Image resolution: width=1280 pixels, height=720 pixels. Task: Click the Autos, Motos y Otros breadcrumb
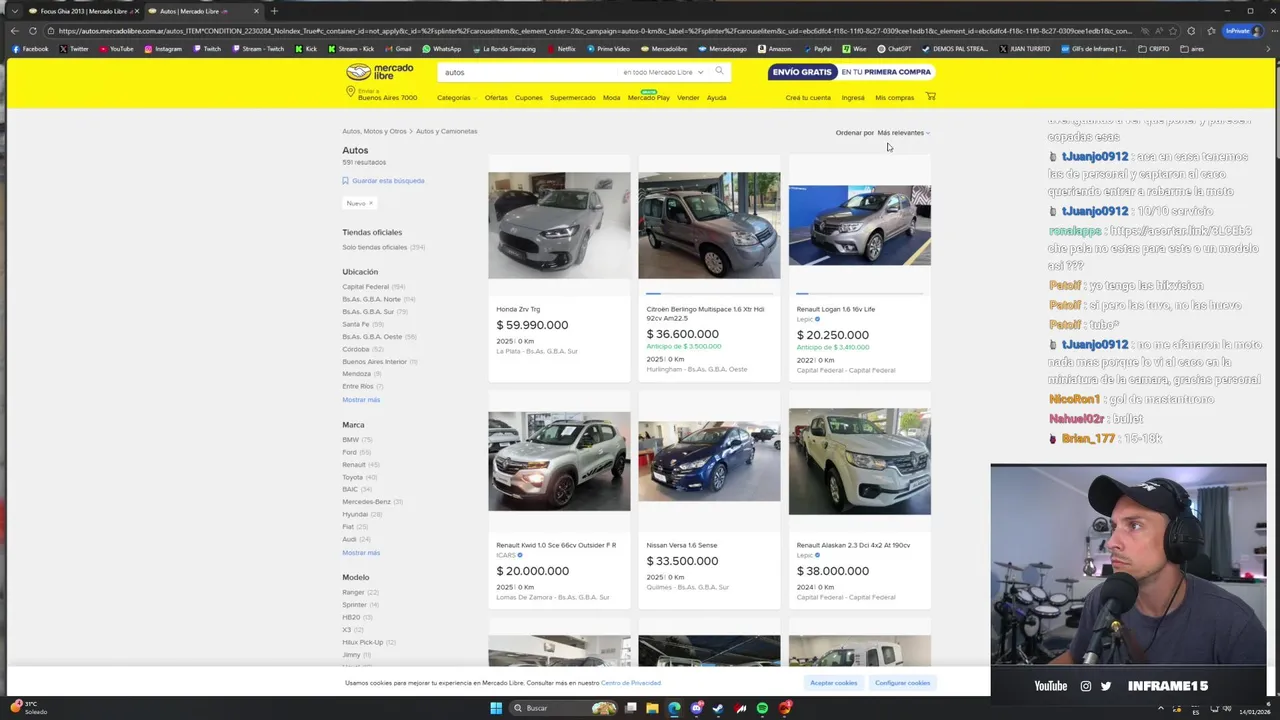[x=374, y=131]
